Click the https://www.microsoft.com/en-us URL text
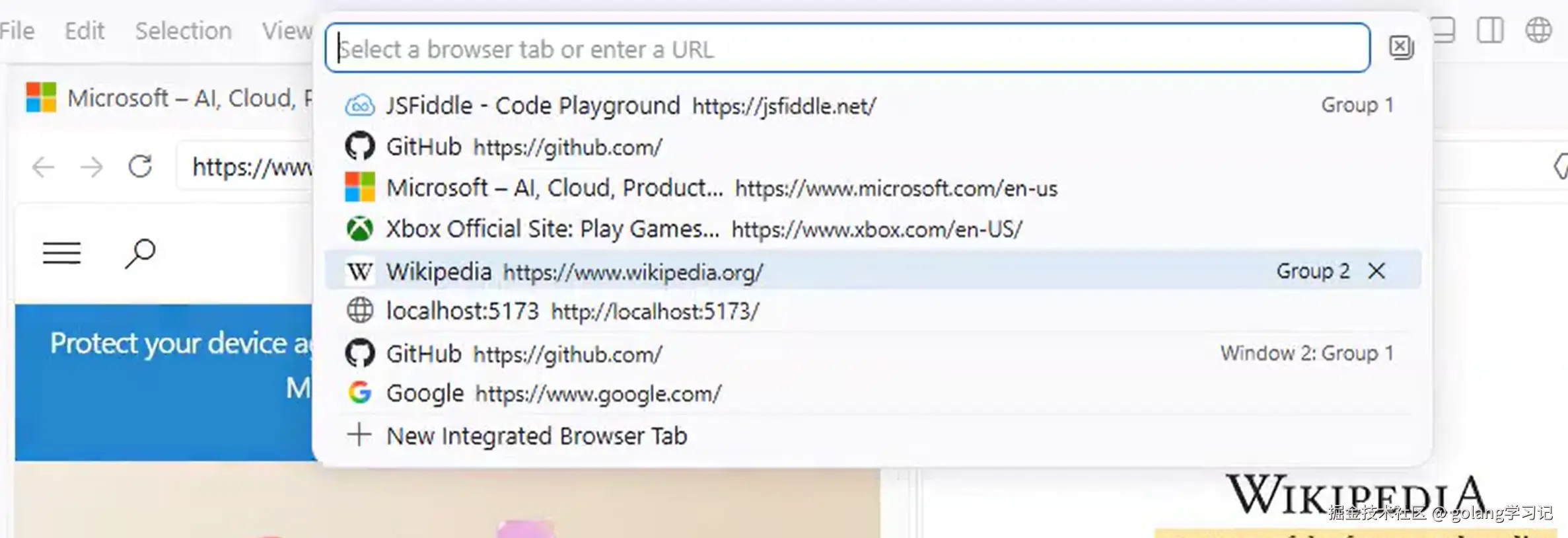The image size is (1568, 538). coord(896,188)
